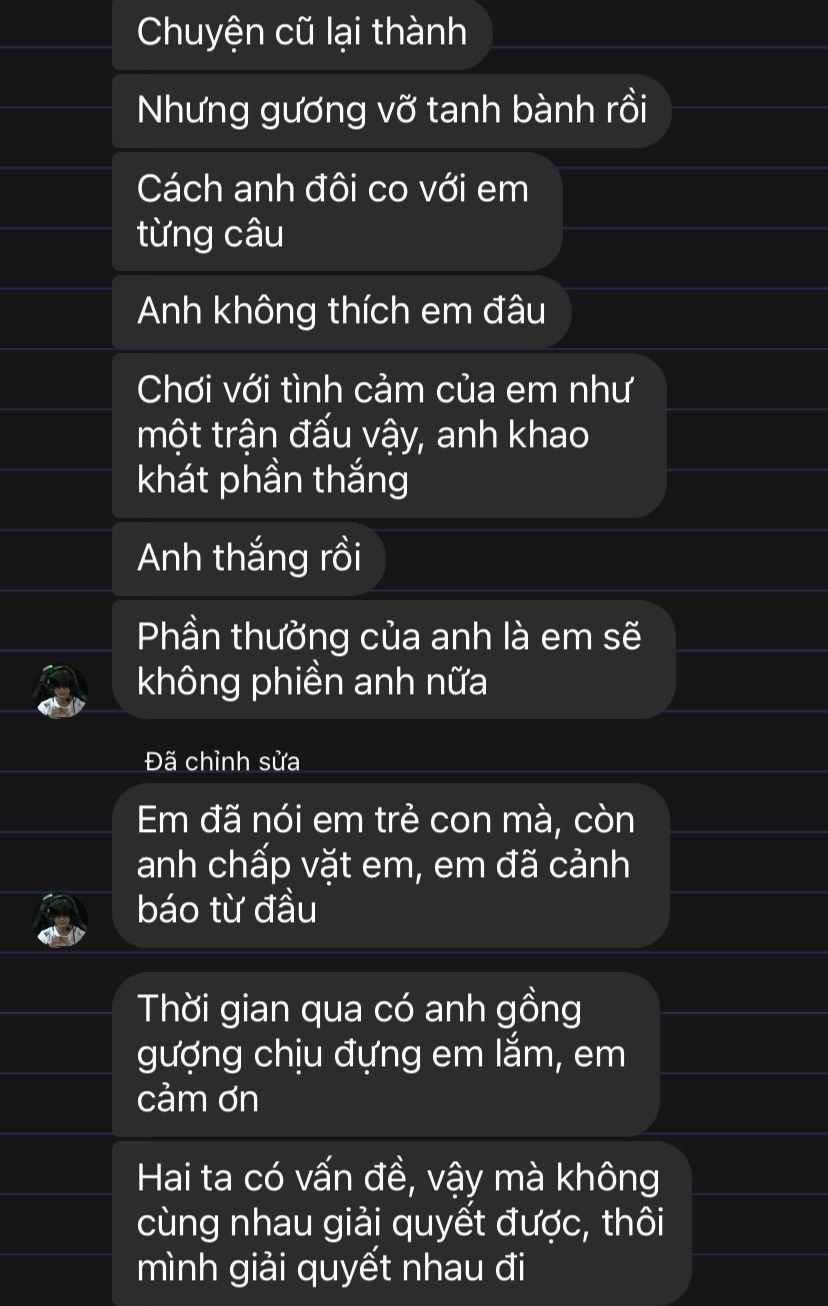The height and width of the screenshot is (1306, 828).
Task: Tap the short 'Anh thắng rồi' message
Action: pos(249,558)
